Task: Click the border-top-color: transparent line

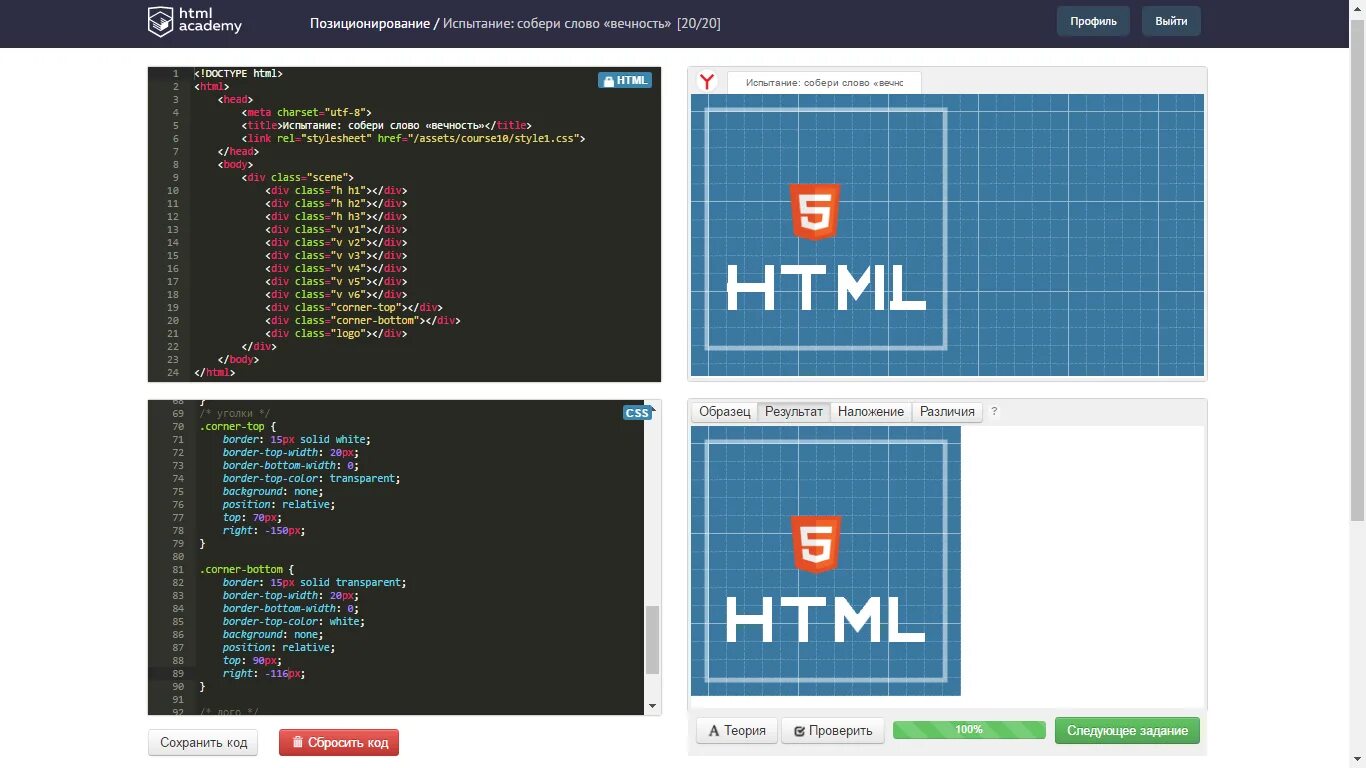Action: point(311,478)
